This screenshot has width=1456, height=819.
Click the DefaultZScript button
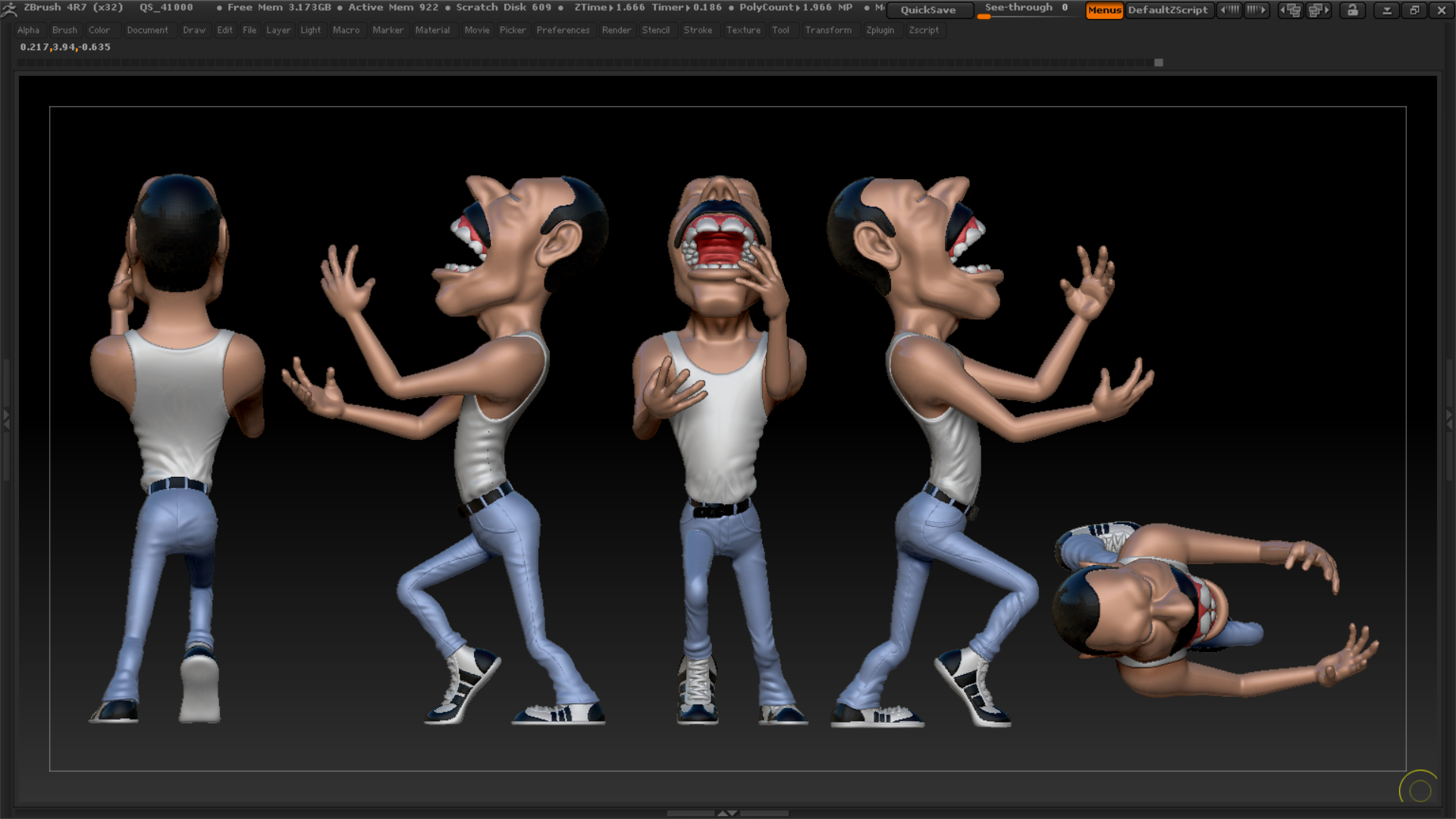point(1167,10)
